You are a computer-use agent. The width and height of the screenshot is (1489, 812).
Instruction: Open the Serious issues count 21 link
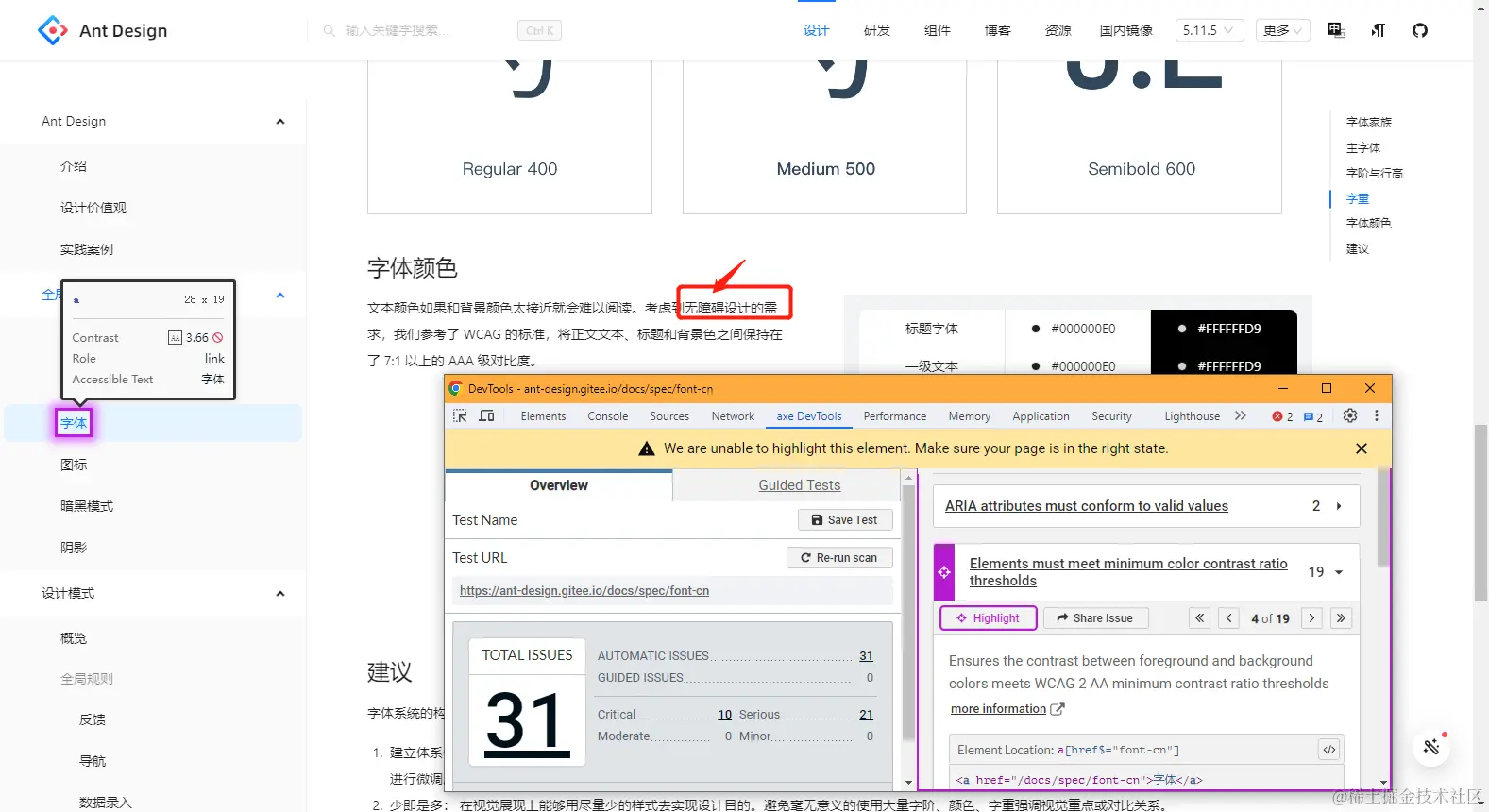pyautogui.click(x=866, y=715)
